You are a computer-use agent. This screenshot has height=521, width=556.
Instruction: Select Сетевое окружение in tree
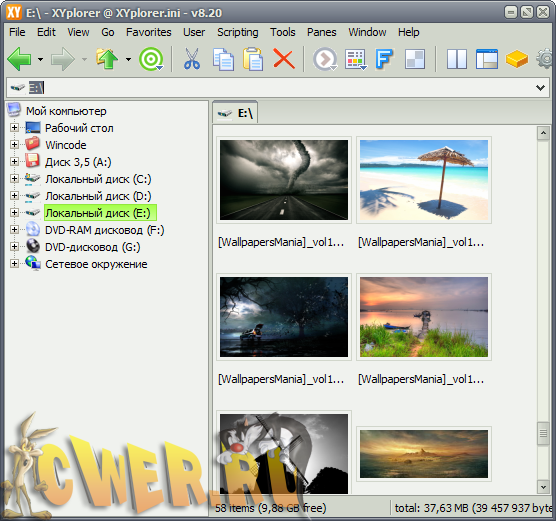96,264
